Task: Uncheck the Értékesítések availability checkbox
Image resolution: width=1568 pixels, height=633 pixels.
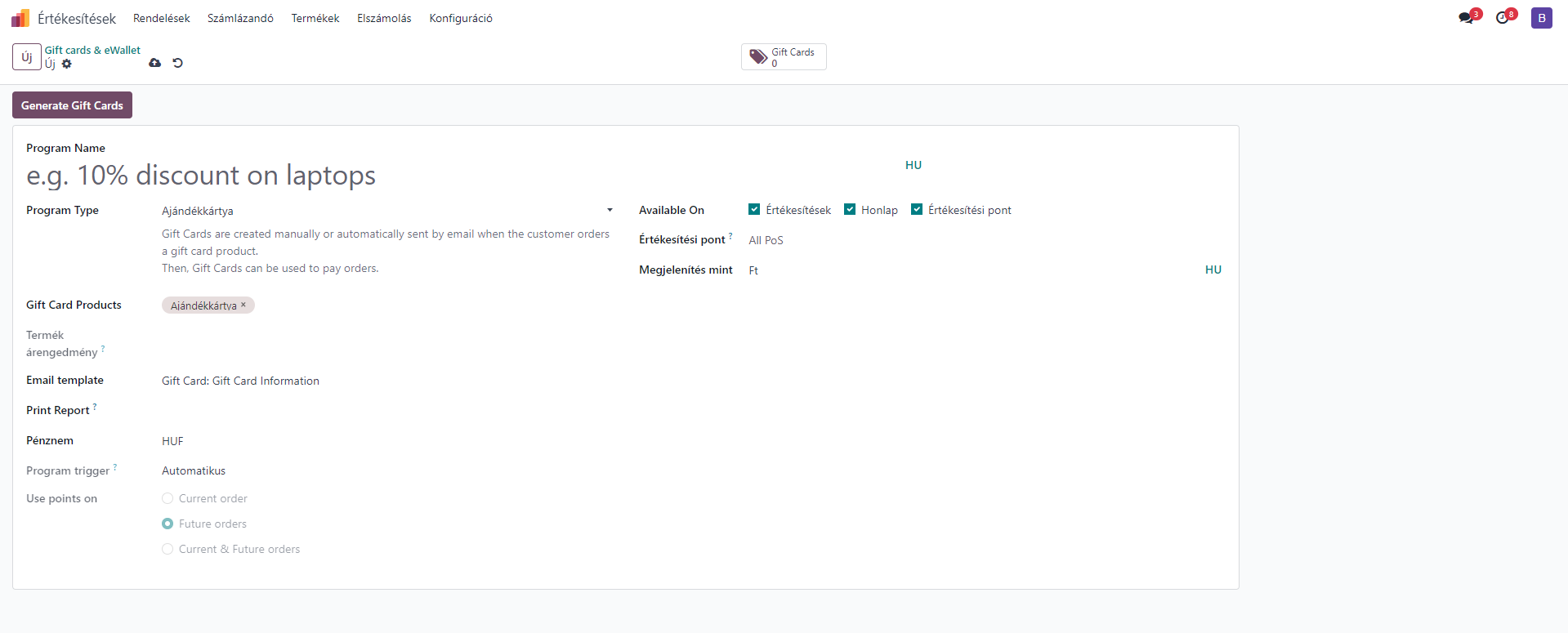Action: pos(754,209)
